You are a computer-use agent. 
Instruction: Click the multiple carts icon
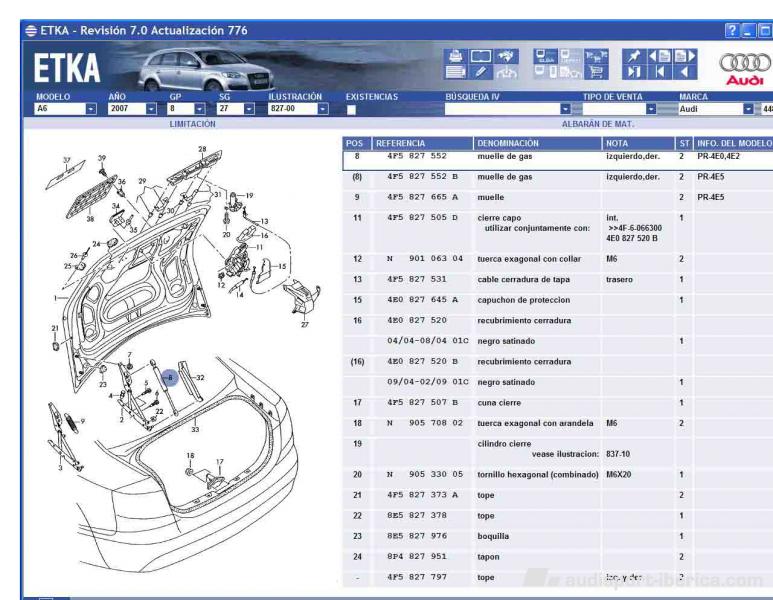coord(597,56)
